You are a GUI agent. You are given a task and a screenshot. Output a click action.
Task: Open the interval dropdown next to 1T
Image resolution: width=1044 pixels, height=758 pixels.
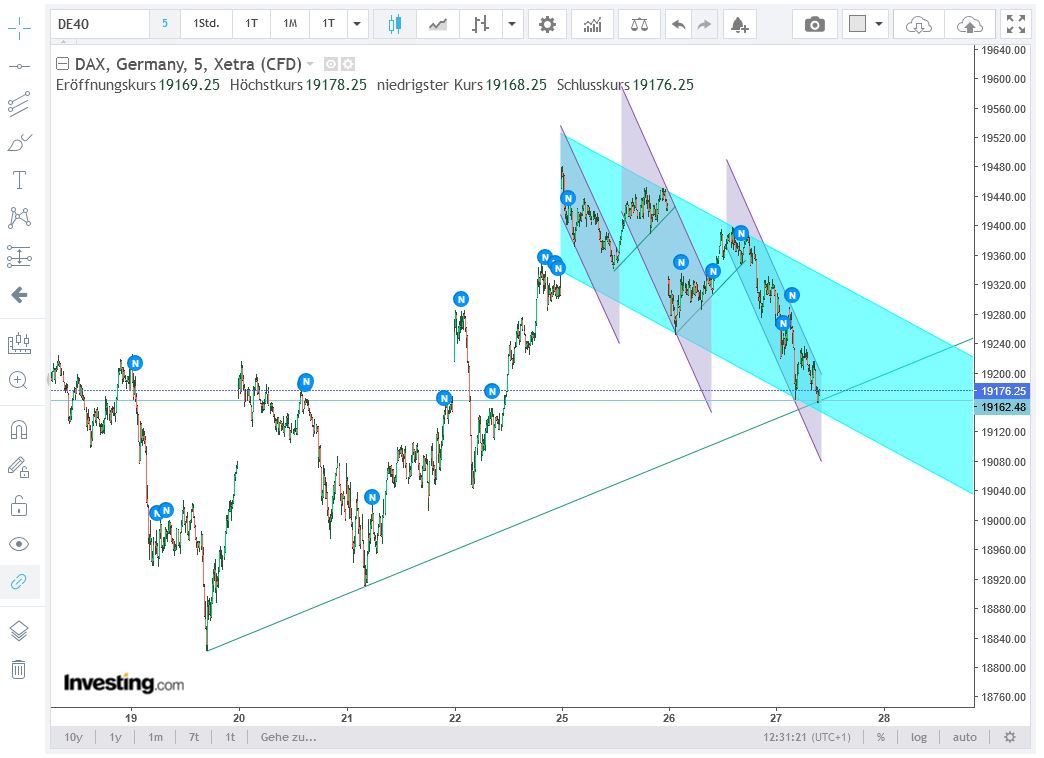[356, 22]
